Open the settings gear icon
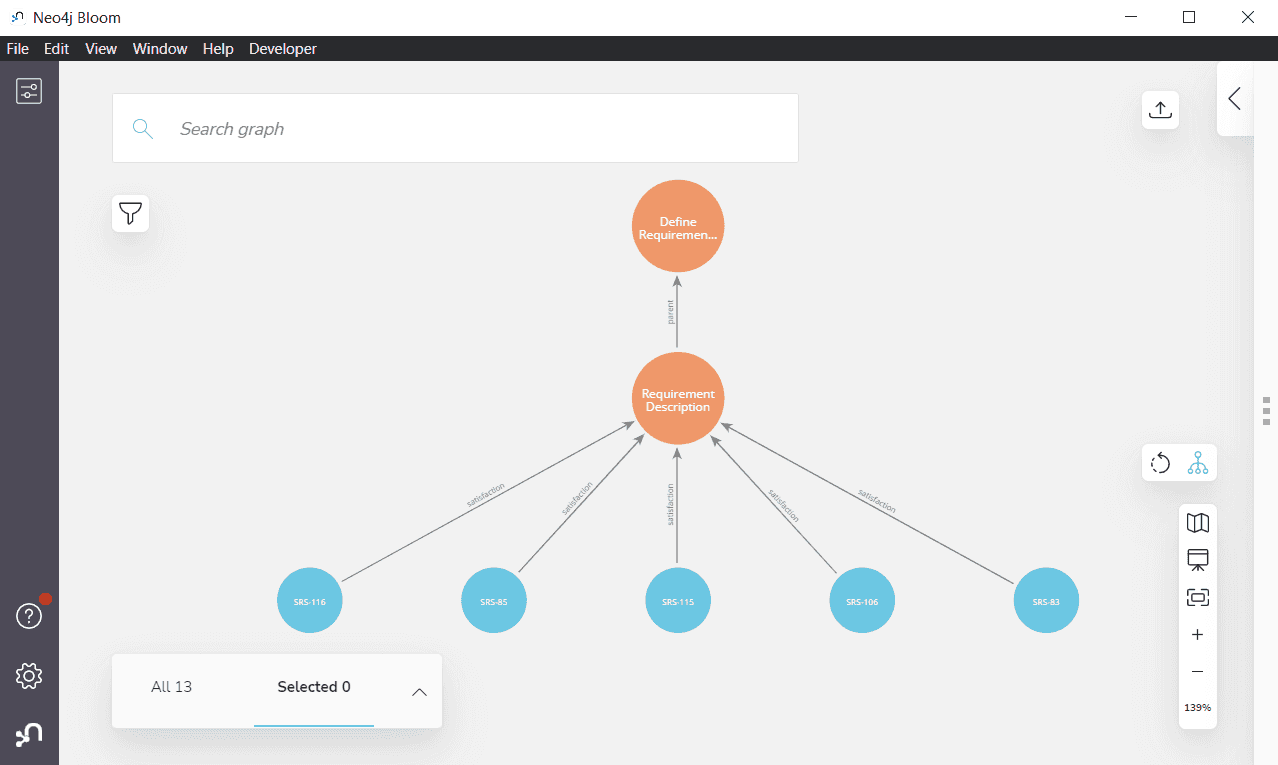This screenshot has width=1278, height=765. [29, 677]
